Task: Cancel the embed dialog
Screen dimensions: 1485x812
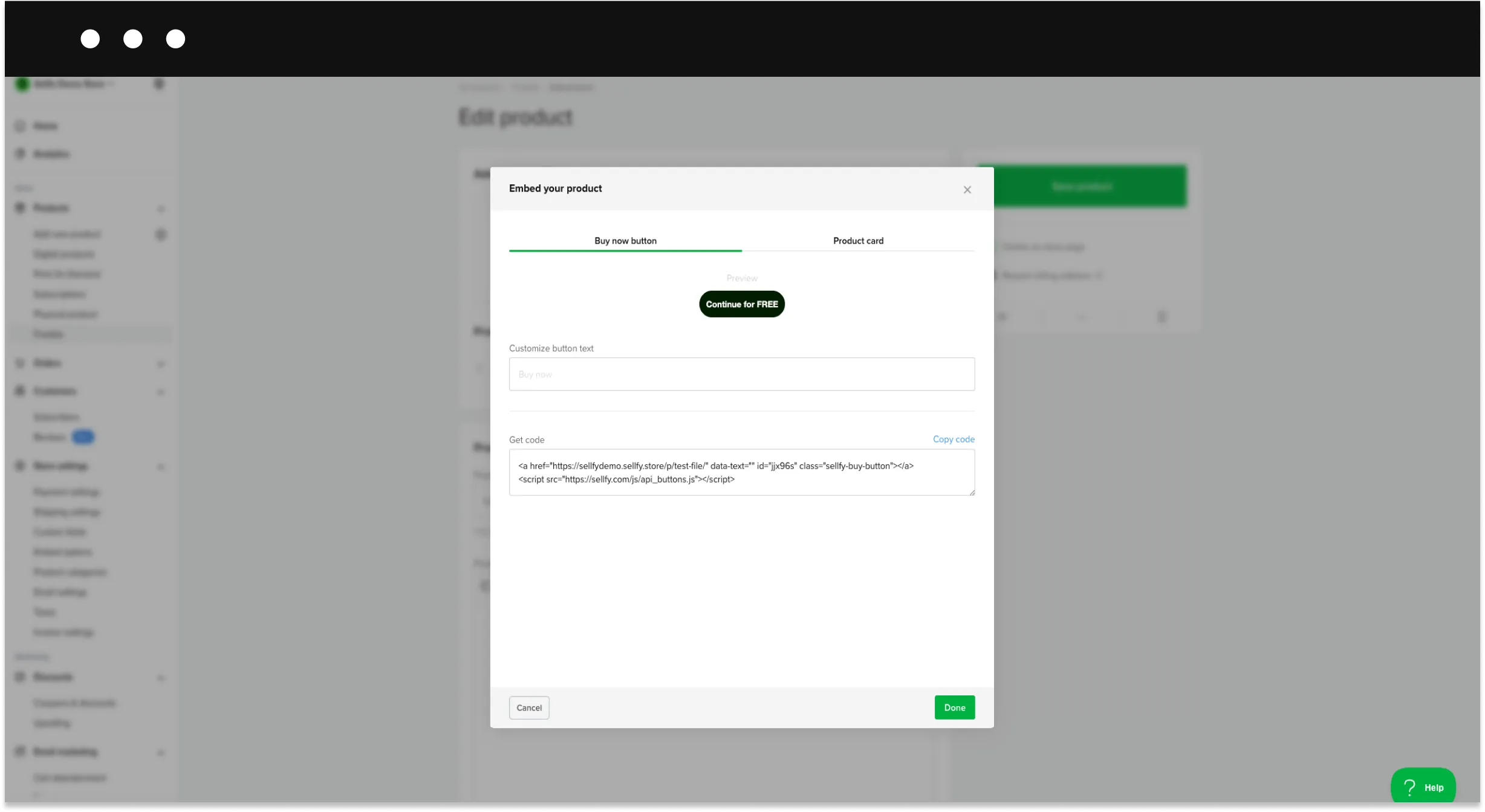Action: [528, 707]
